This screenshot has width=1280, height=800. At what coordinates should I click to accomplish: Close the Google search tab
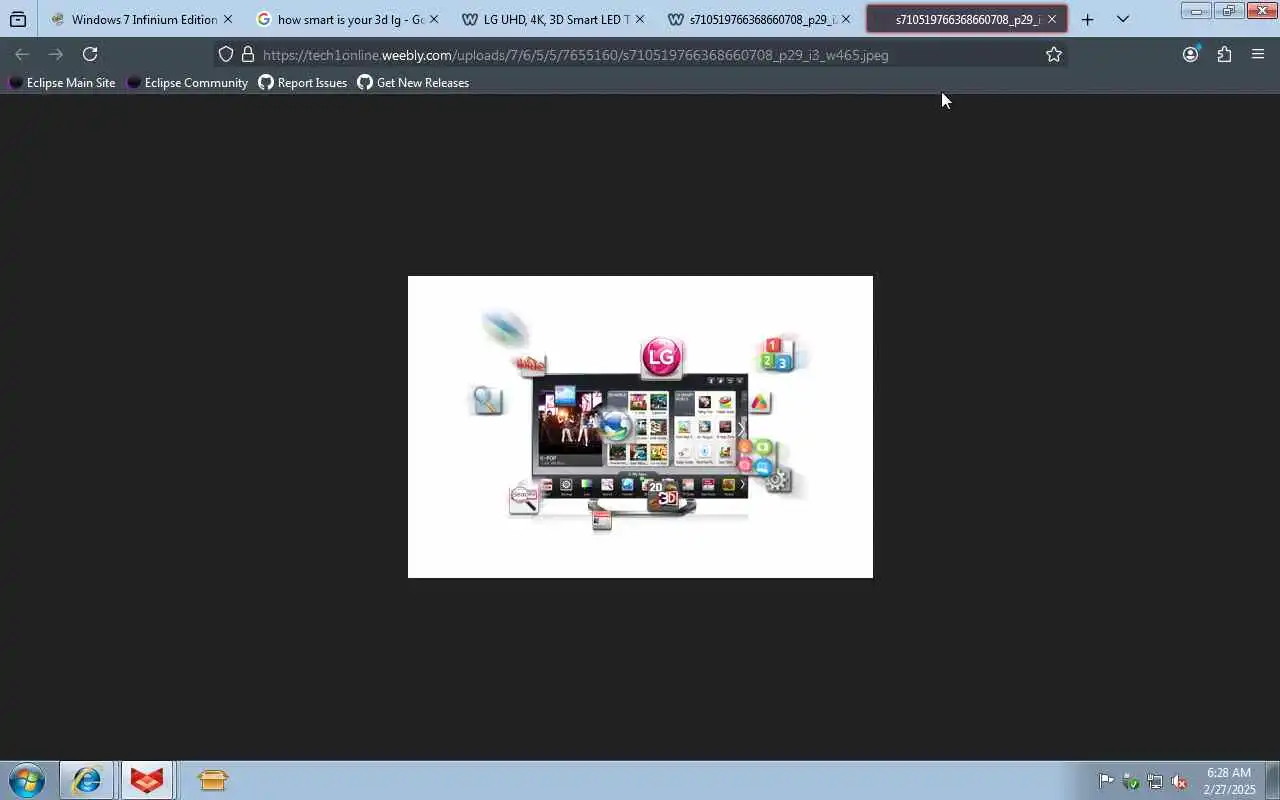tap(434, 19)
